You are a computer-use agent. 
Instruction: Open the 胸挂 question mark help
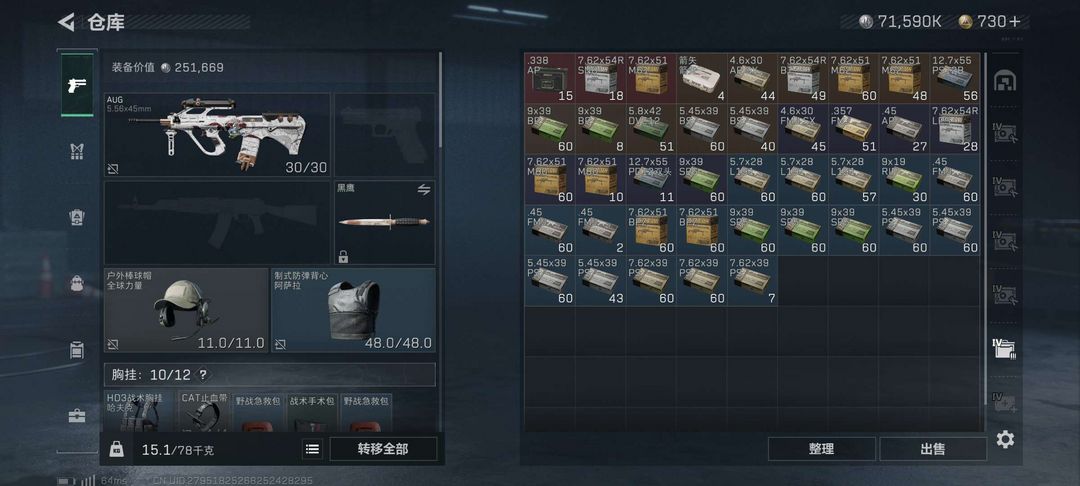(202, 375)
